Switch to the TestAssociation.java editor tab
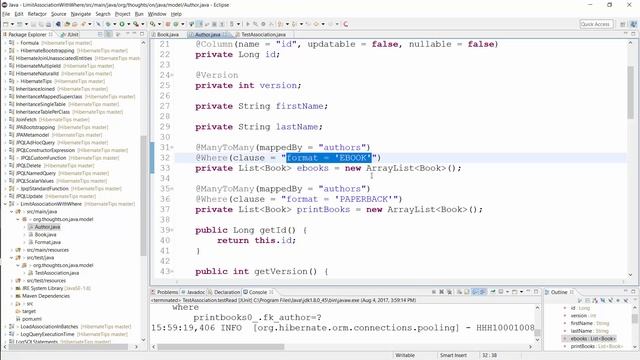Viewport: 640px width, 360px height. (260, 35)
